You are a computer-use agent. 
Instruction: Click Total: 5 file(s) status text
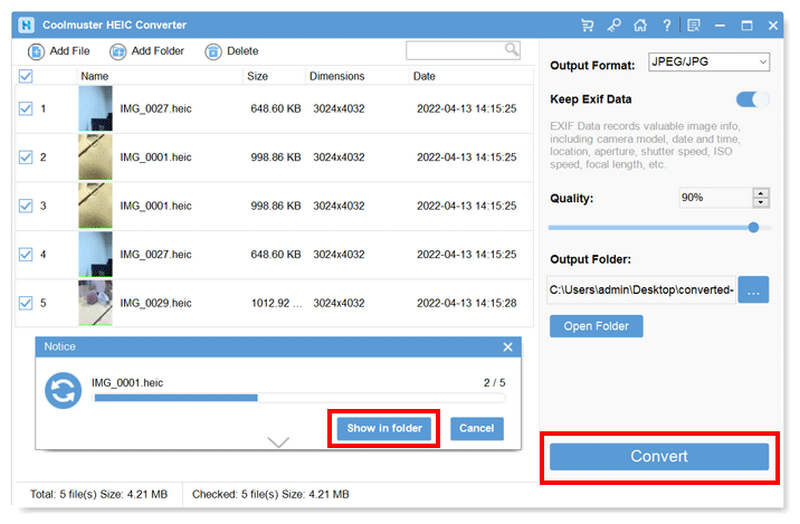point(98,494)
